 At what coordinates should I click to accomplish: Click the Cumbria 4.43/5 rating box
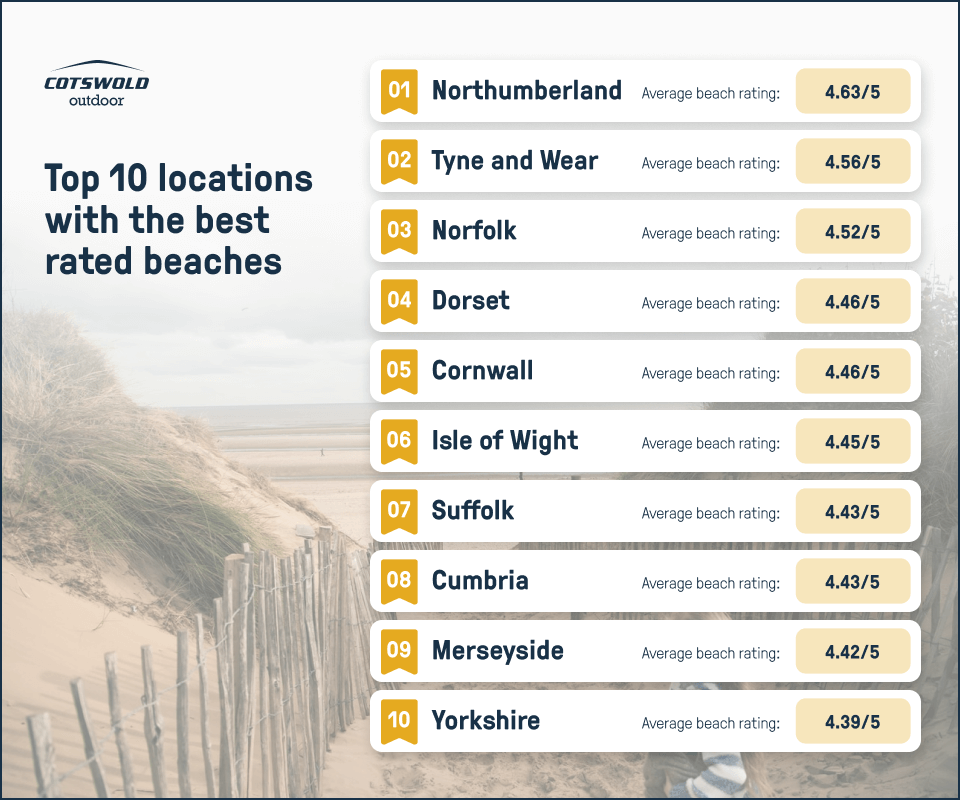click(x=853, y=581)
